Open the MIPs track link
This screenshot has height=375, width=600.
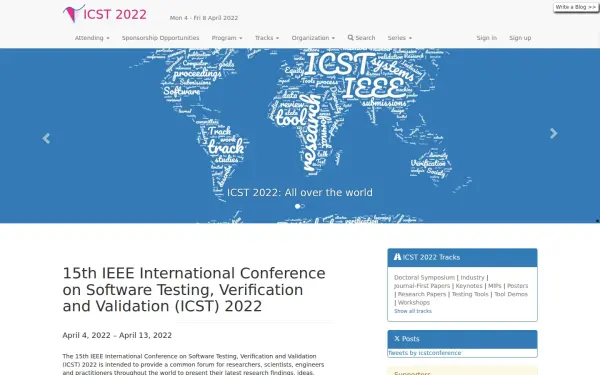(494, 286)
